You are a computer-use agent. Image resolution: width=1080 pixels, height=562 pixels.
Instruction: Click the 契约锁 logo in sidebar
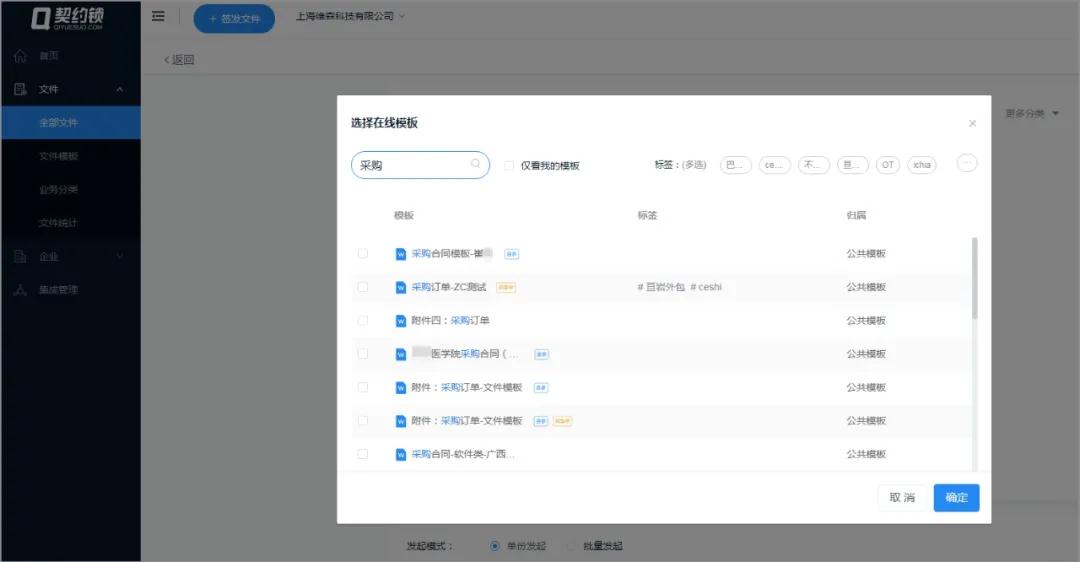tap(68, 18)
